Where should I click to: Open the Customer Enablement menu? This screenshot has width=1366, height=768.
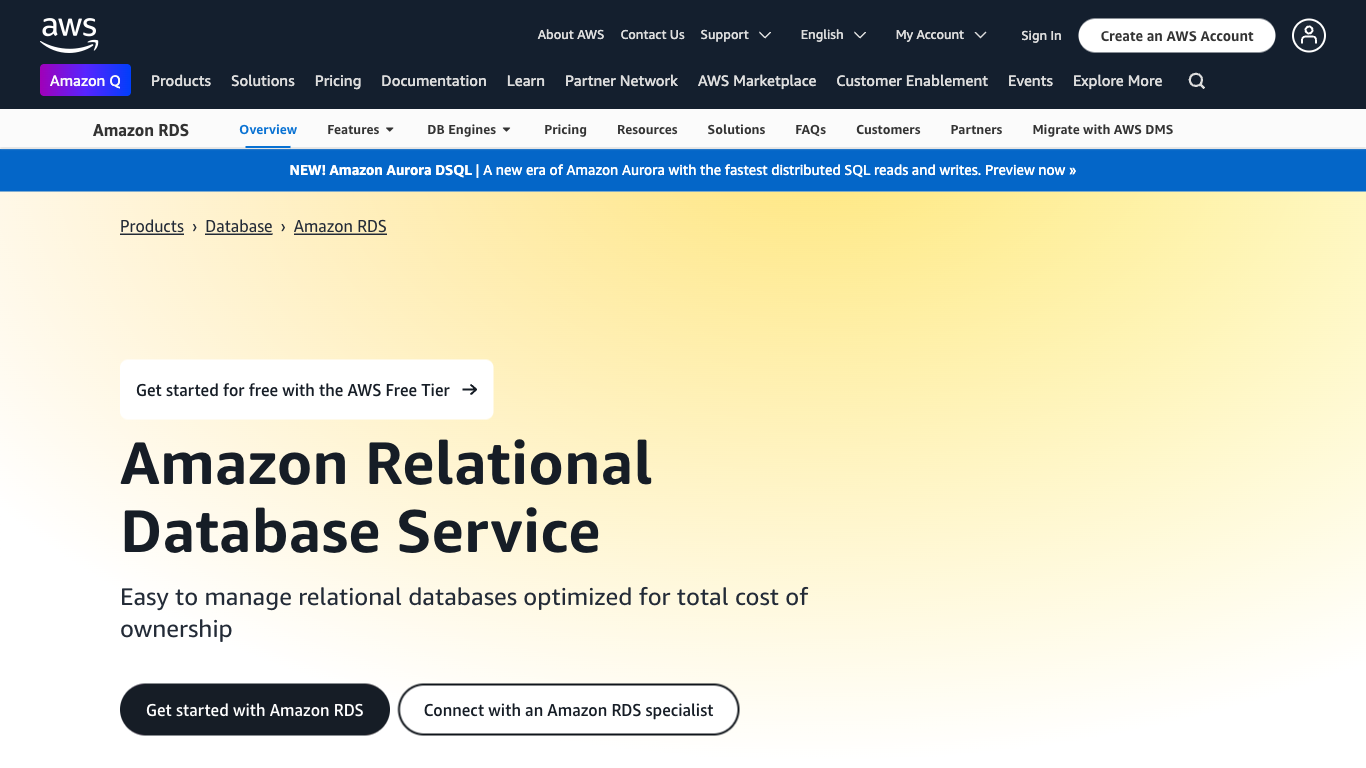click(912, 81)
